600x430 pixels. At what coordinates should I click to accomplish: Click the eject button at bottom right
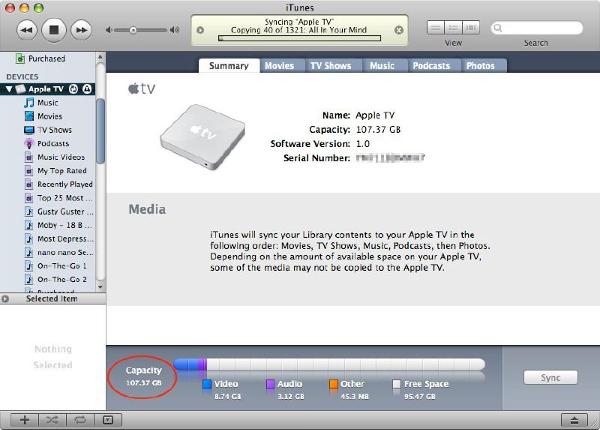click(574, 420)
